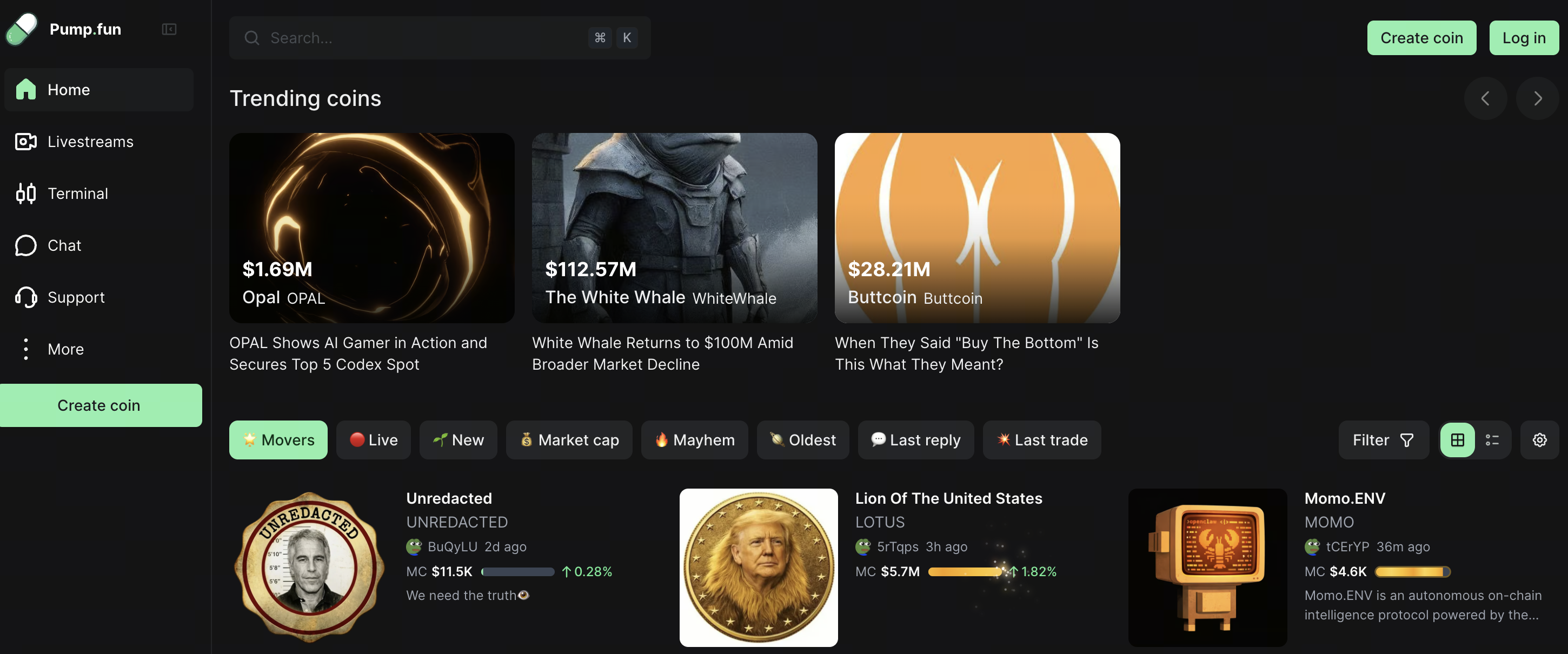Collapse the sidebar with the panel icon
The width and height of the screenshot is (1568, 654).
tap(169, 29)
